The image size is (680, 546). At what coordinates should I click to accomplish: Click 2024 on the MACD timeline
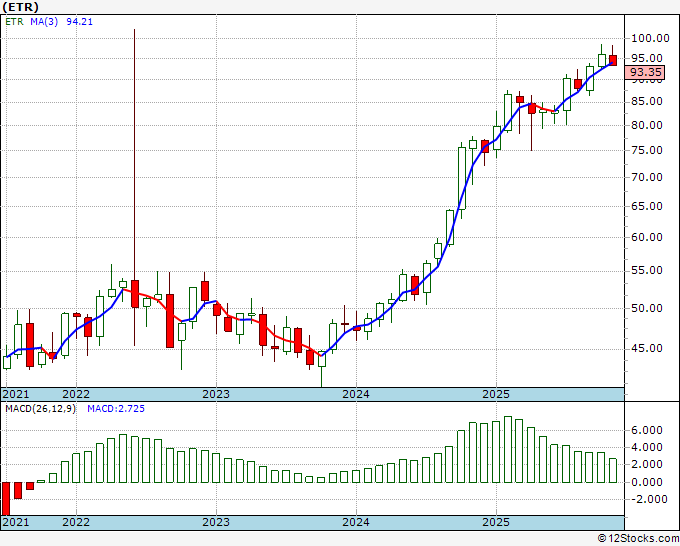pos(356,522)
